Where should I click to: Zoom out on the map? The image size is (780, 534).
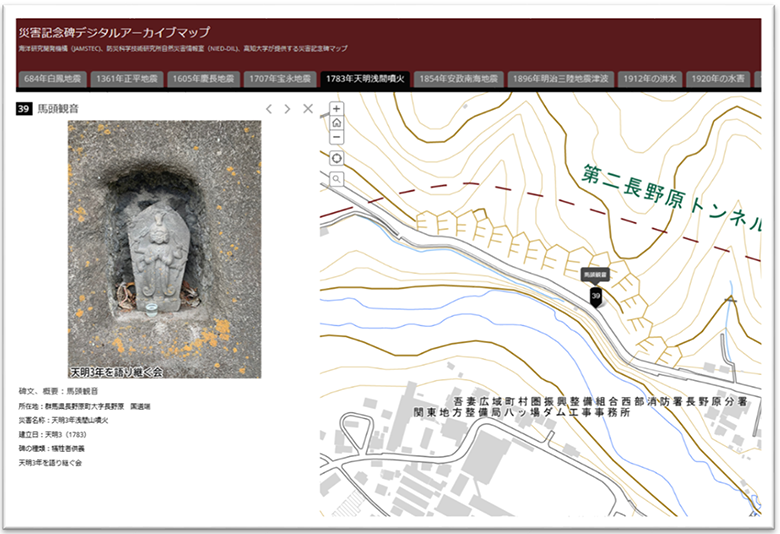(336, 137)
